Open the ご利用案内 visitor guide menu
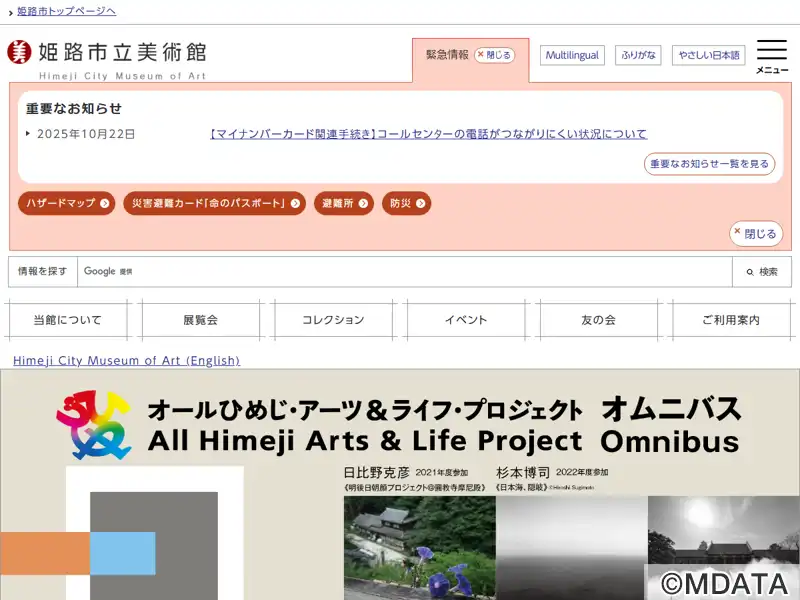The height and width of the screenshot is (600, 800). pyautogui.click(x=730, y=320)
